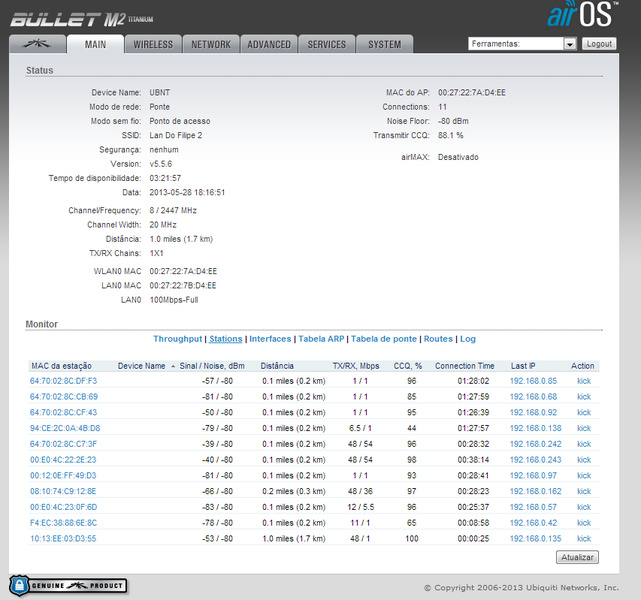This screenshot has width=641, height=600.
Task: Open the Interfaces monitor link
Action: (270, 339)
